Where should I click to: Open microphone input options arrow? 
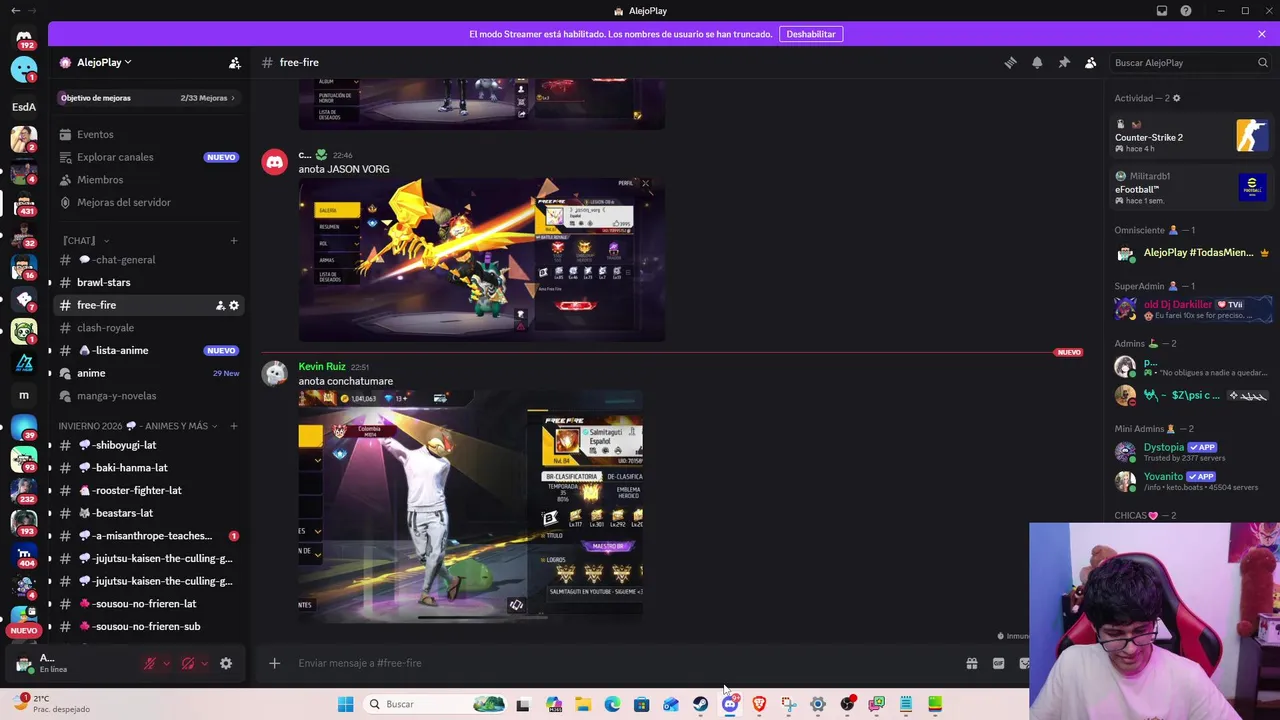166,663
